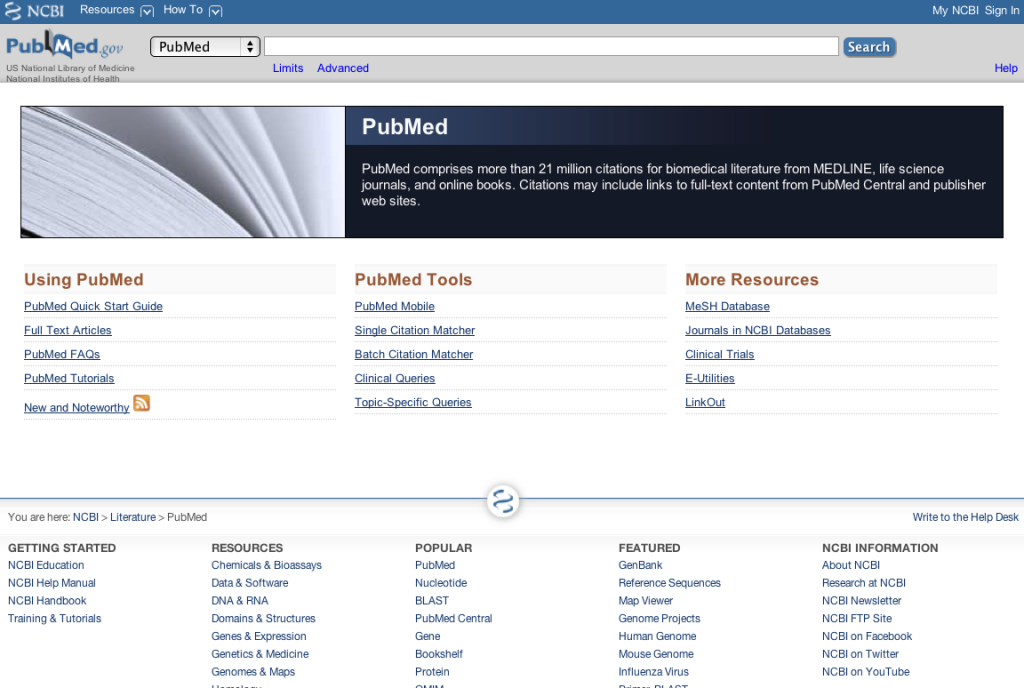Open the New and Noteworthy link
This screenshot has height=688, width=1024.
coord(76,408)
